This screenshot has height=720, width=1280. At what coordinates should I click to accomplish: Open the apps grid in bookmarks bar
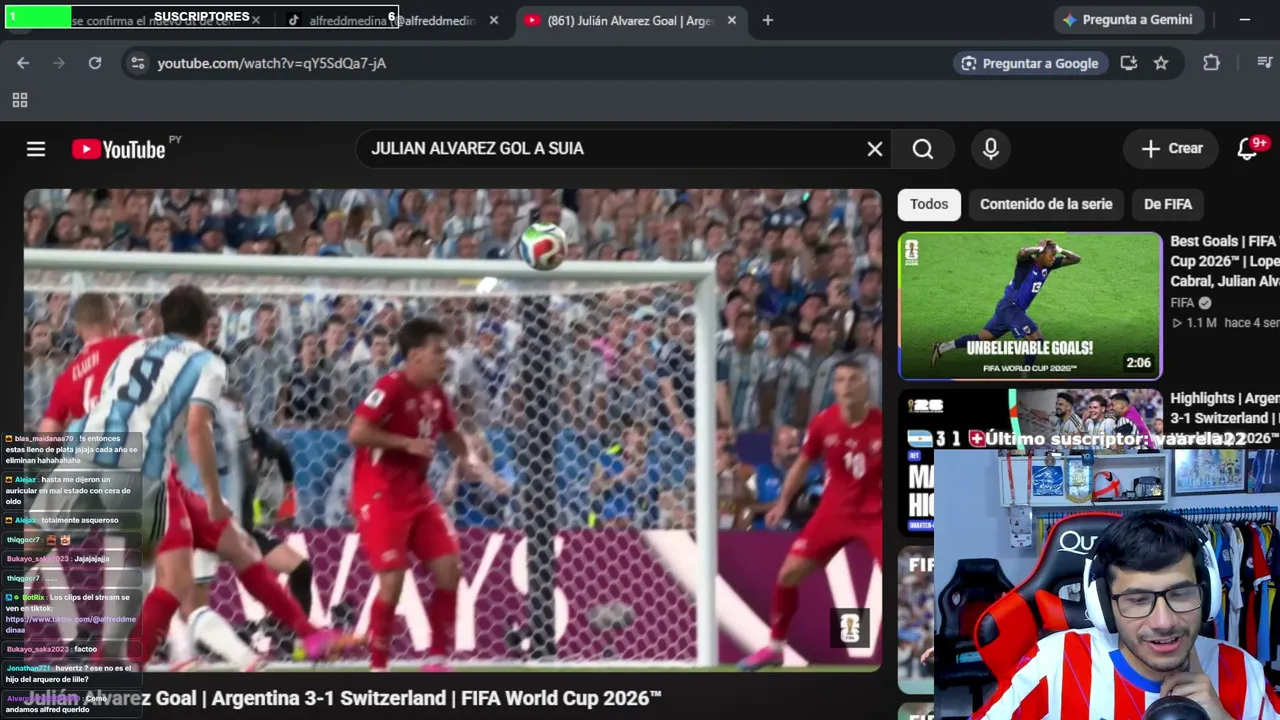[x=19, y=100]
